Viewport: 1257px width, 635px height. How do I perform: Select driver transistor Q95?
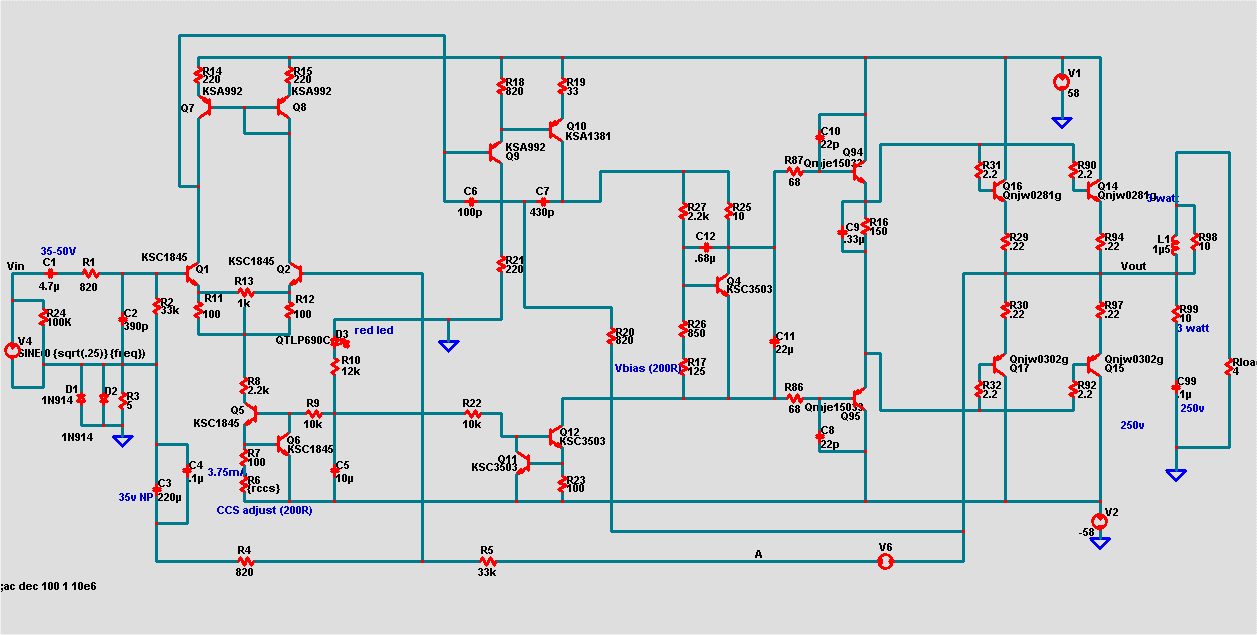pos(859,399)
